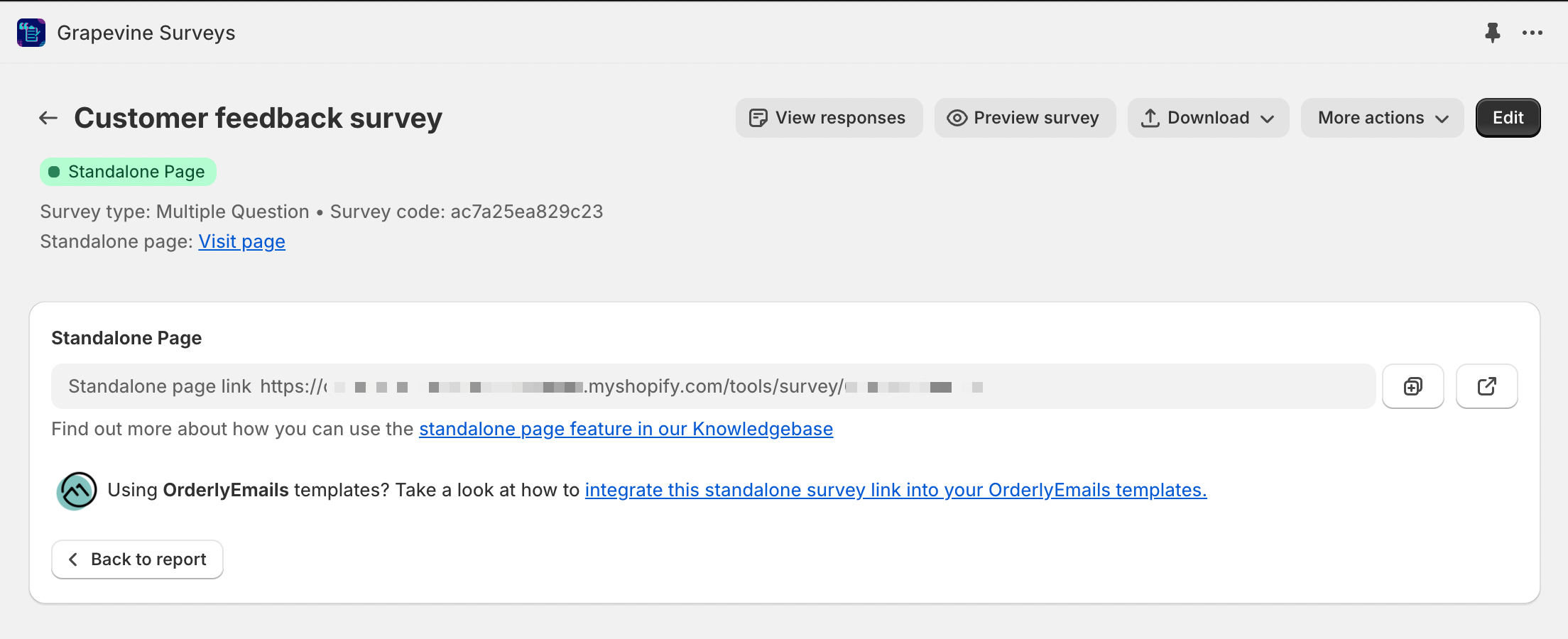1568x639 pixels.
Task: Click the Edit button
Action: [1508, 118]
